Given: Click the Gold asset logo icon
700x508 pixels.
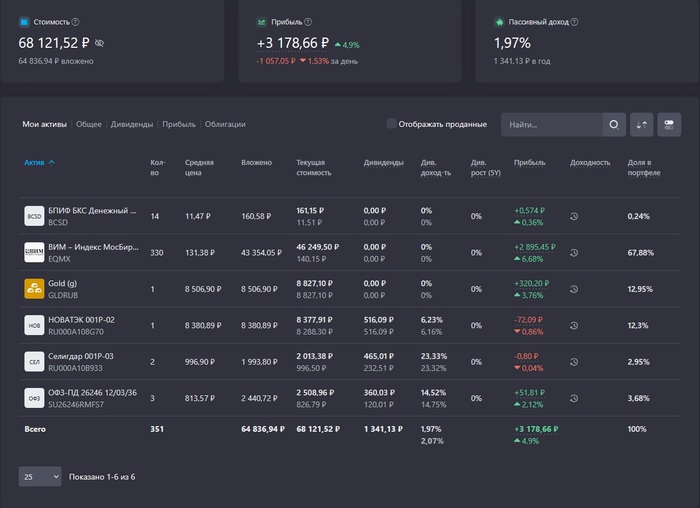Looking at the screenshot, I should [34, 289].
